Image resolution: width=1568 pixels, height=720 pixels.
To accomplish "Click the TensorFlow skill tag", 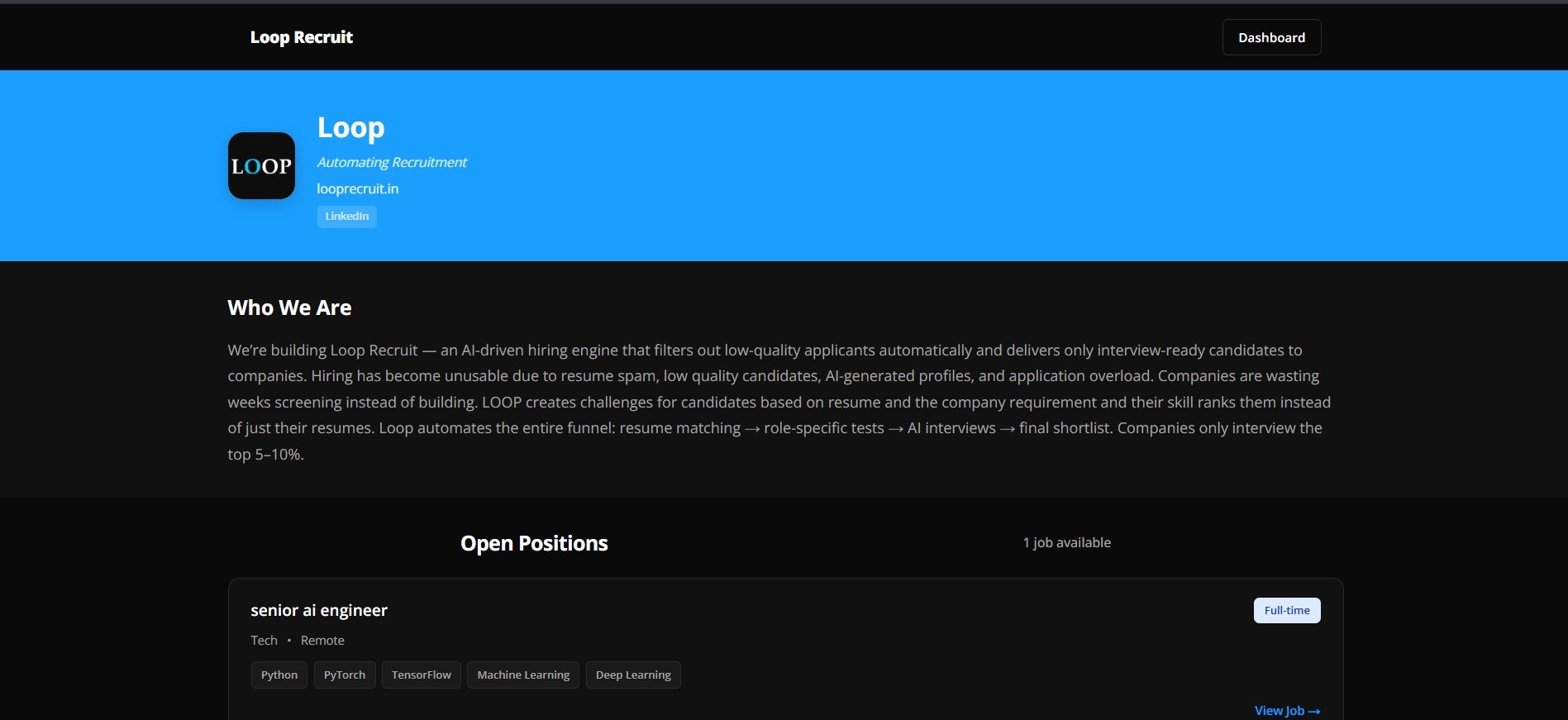I will click(x=422, y=675).
